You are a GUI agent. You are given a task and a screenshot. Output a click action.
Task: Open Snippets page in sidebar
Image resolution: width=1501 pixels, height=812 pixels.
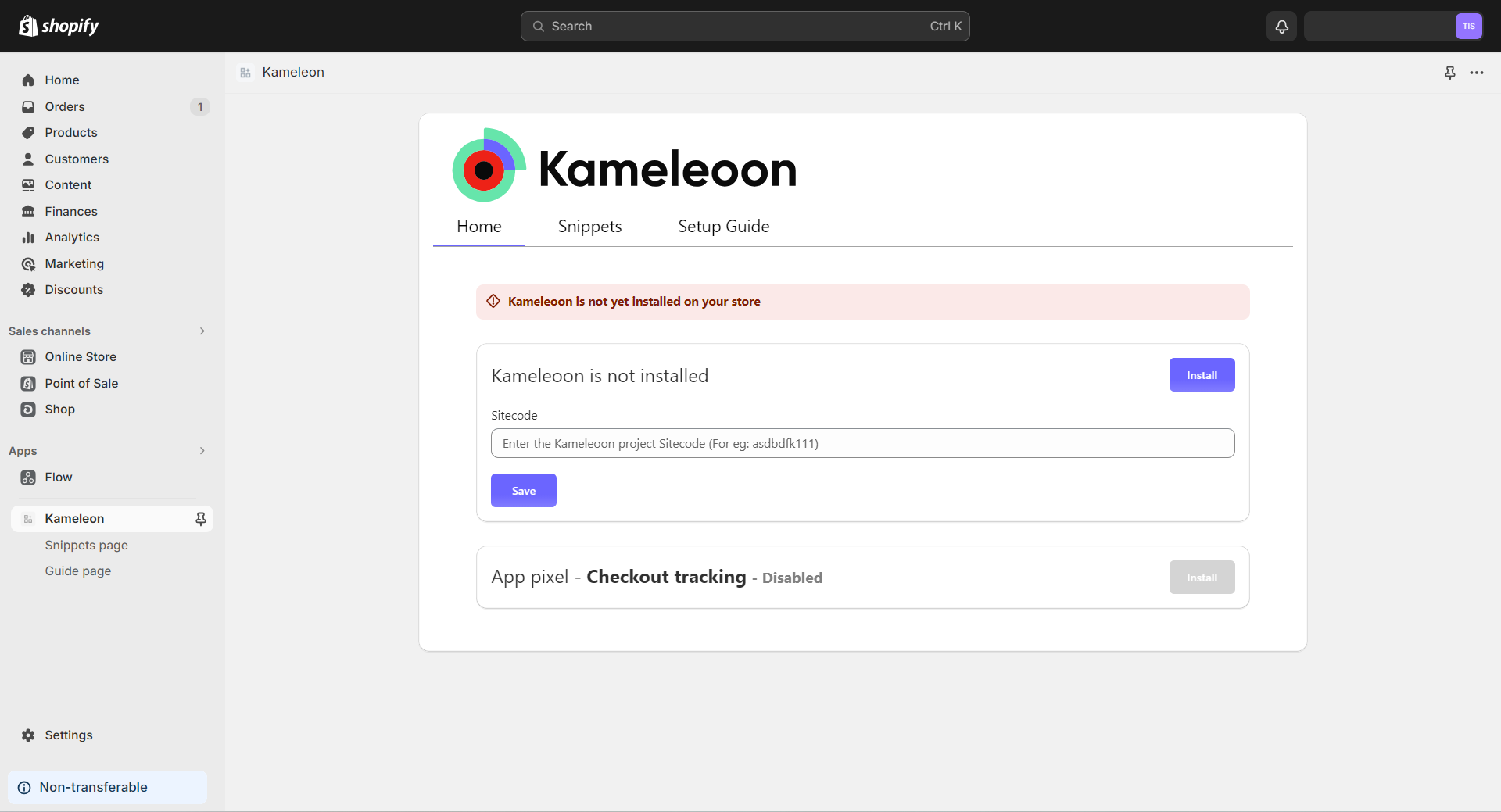(x=86, y=546)
